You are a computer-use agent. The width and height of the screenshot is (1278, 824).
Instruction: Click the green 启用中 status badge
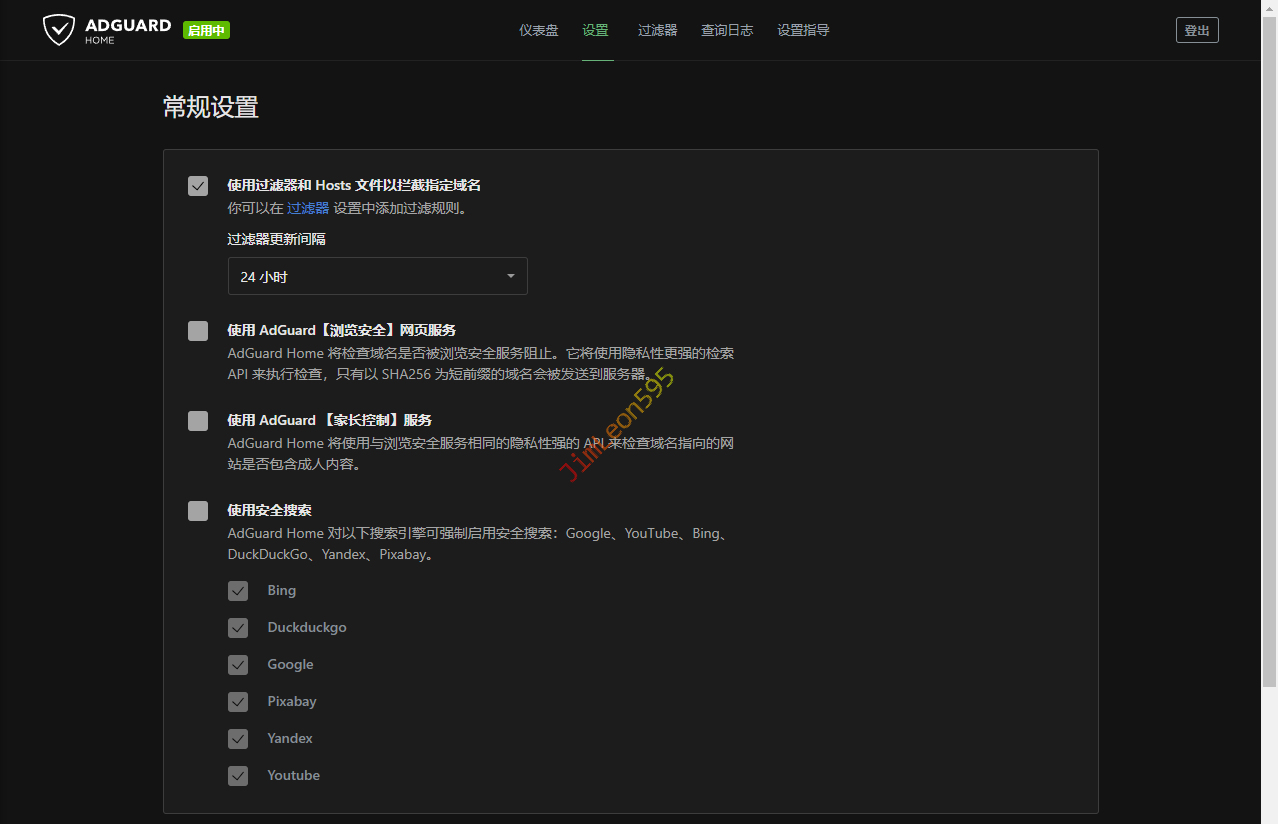click(x=206, y=31)
